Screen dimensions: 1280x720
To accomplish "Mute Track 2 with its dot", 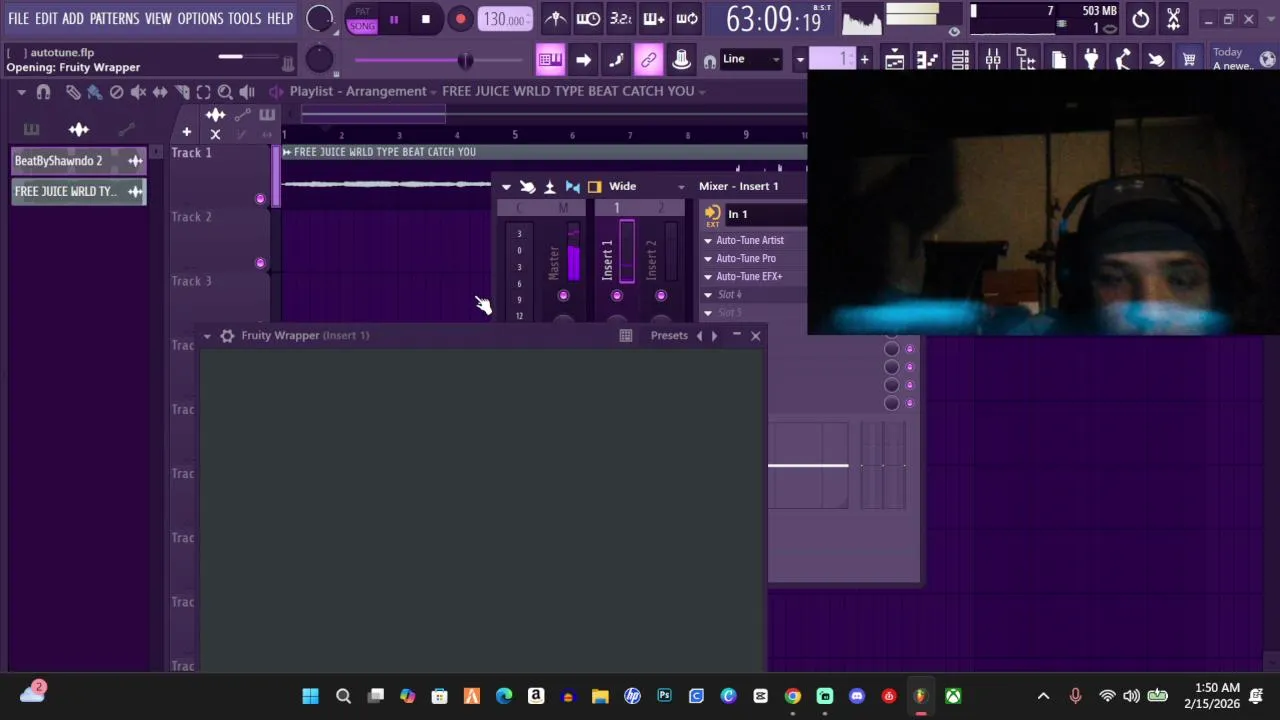I will point(260,263).
